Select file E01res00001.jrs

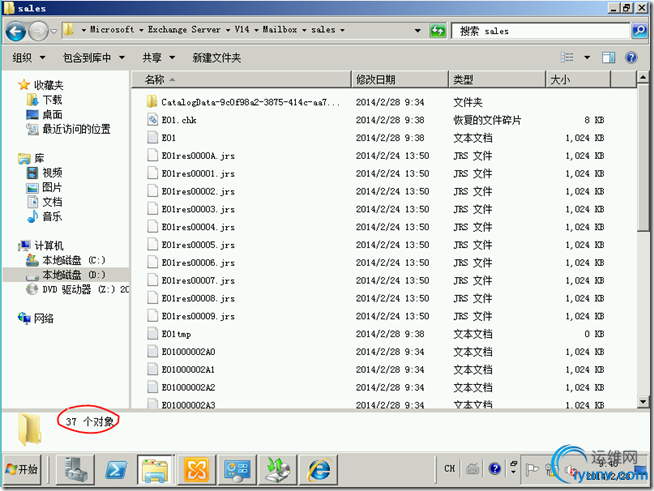pyautogui.click(x=198, y=174)
